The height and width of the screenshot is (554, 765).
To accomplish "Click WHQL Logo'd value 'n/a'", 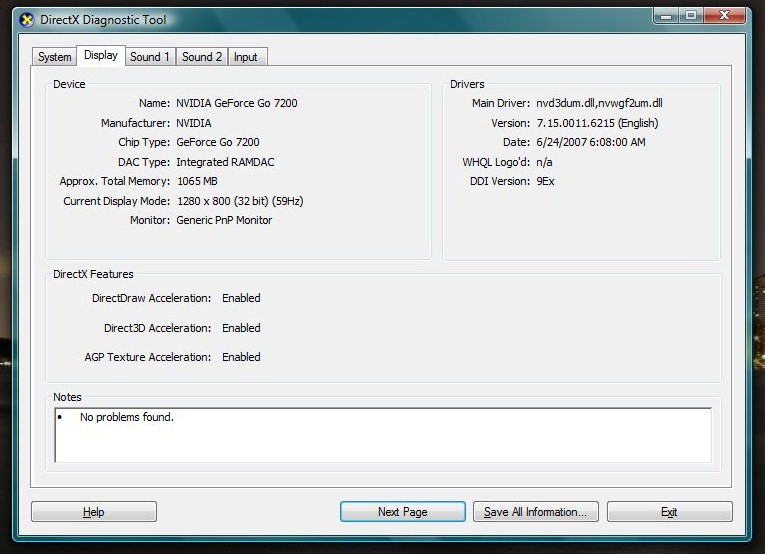I will point(544,162).
